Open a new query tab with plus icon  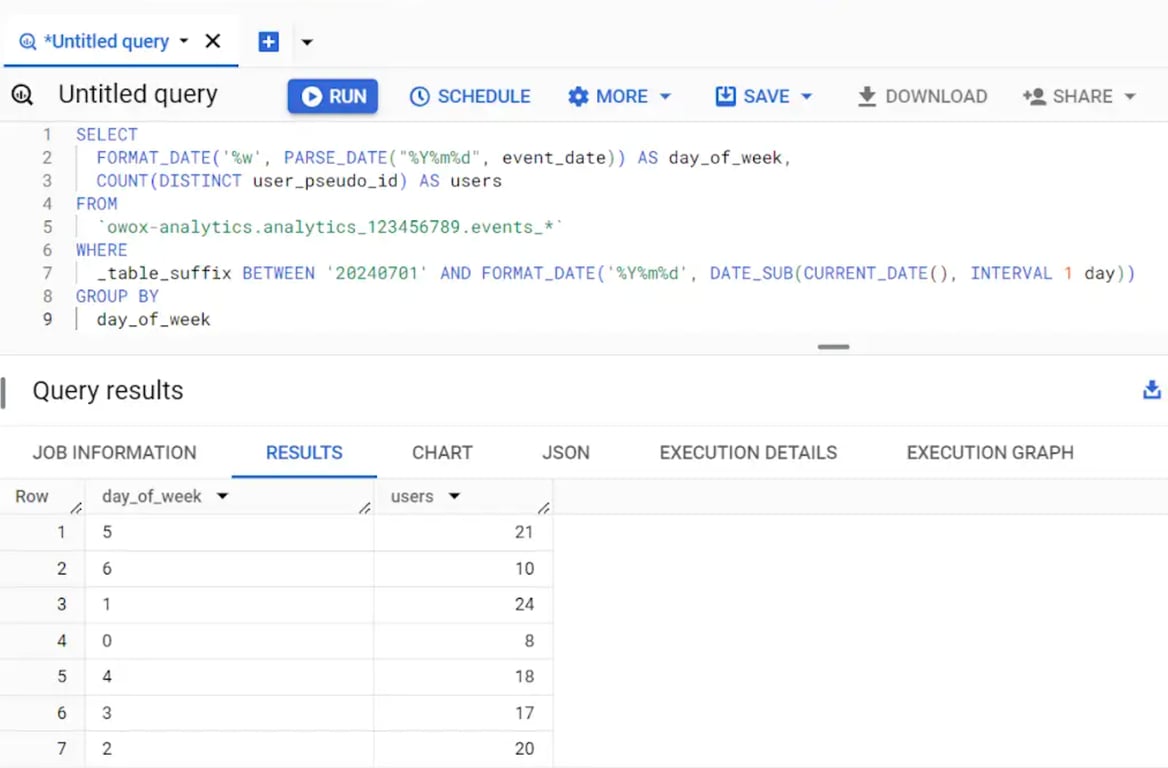(268, 42)
